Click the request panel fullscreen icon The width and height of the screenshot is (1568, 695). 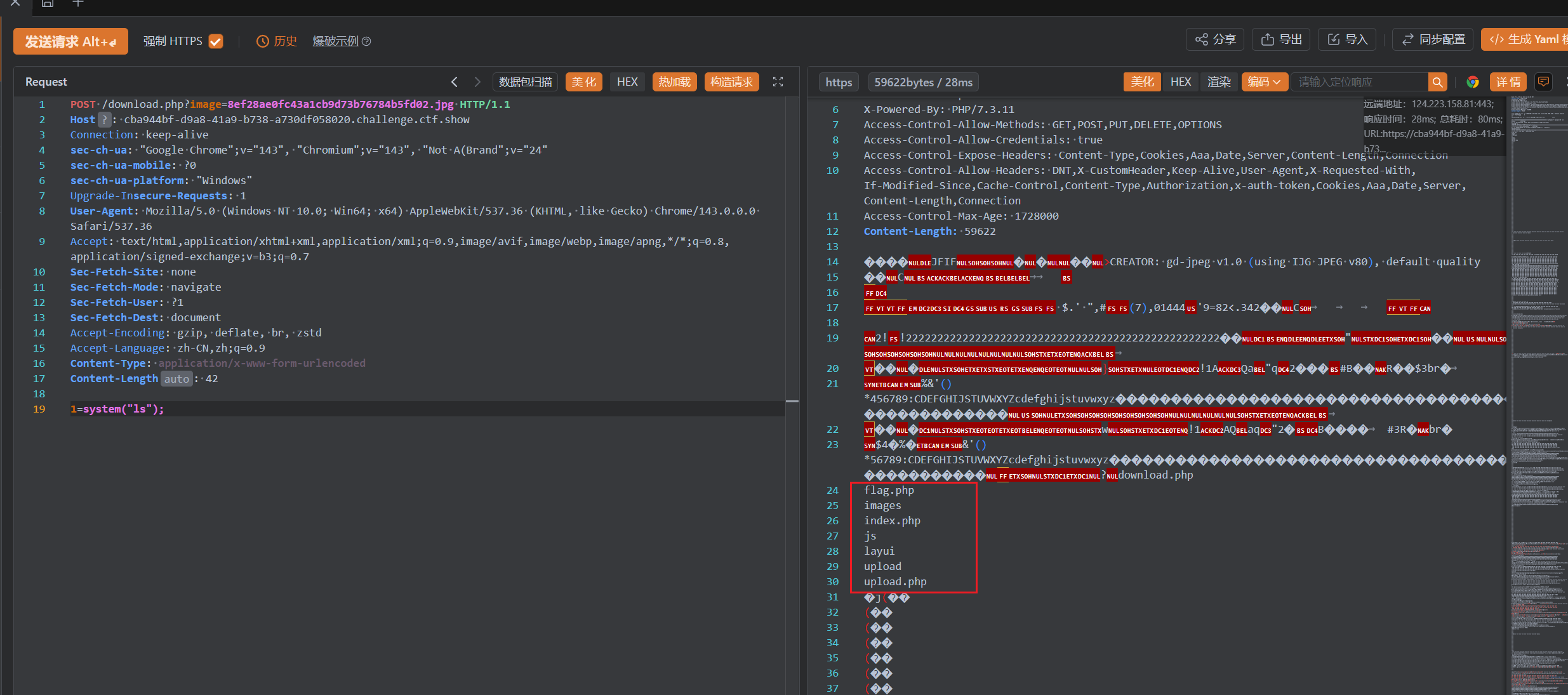[778, 82]
